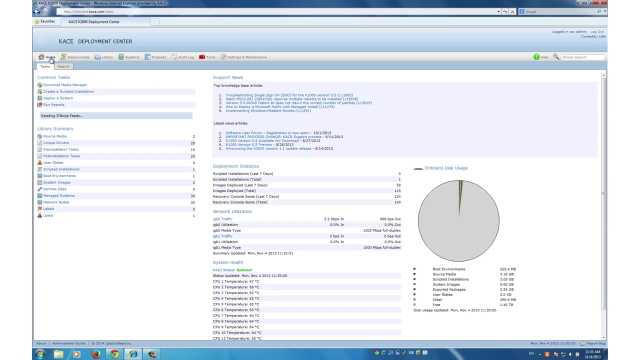Image resolution: width=640 pixels, height=360 pixels.
Task: Open the igb0 Traffic link
Action: (222, 219)
